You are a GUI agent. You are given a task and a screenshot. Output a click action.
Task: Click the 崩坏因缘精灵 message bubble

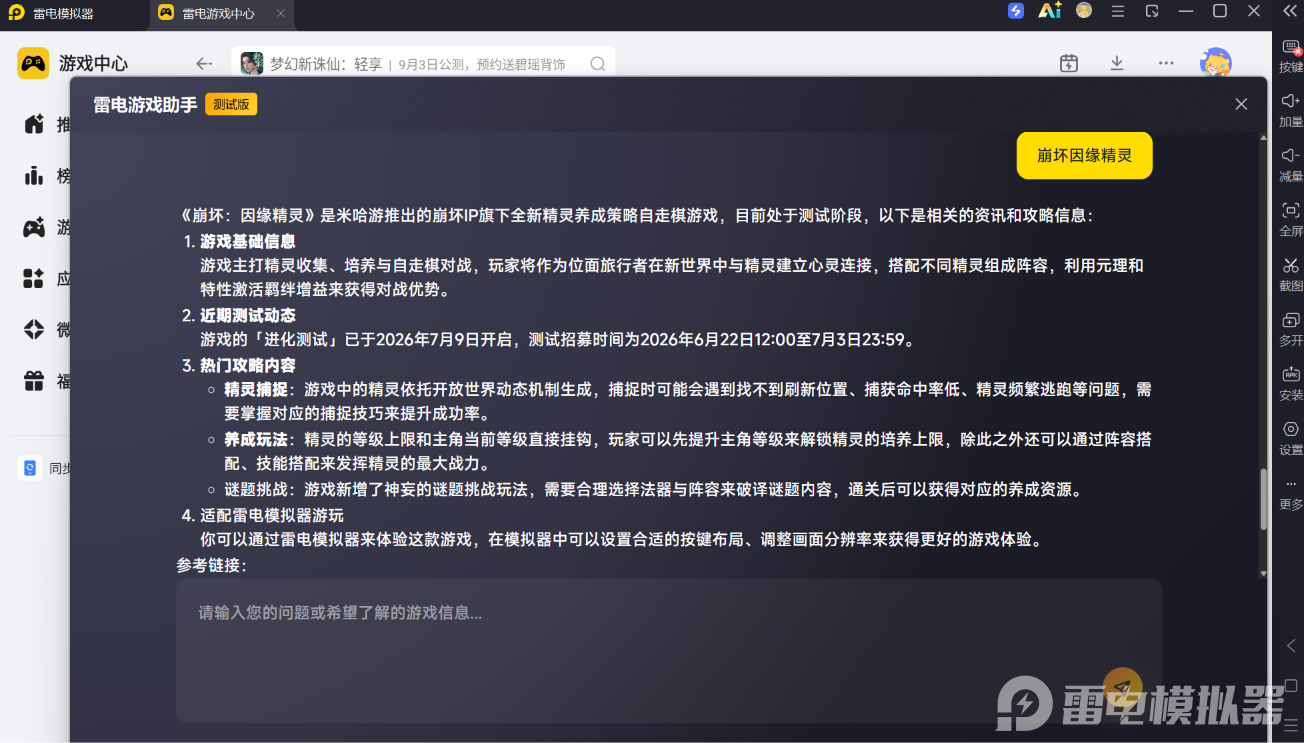click(1084, 155)
